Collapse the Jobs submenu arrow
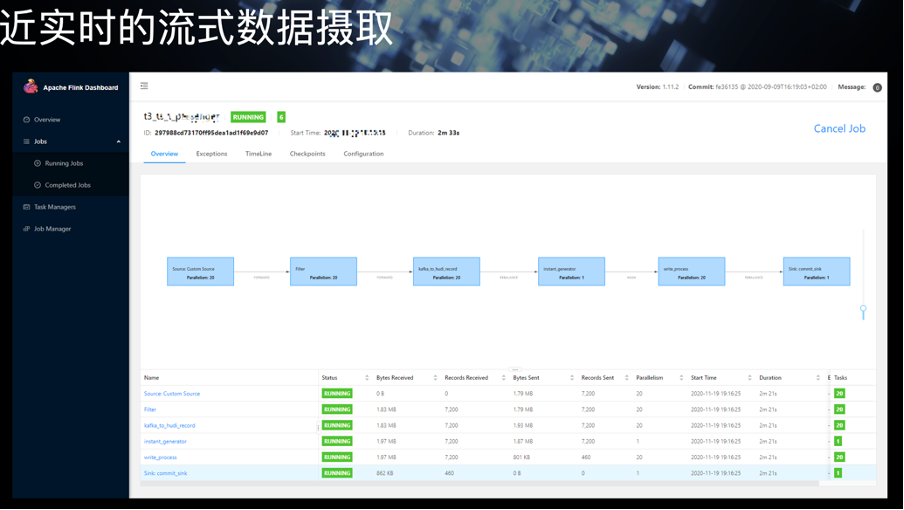This screenshot has height=510, width=904. tap(118, 142)
